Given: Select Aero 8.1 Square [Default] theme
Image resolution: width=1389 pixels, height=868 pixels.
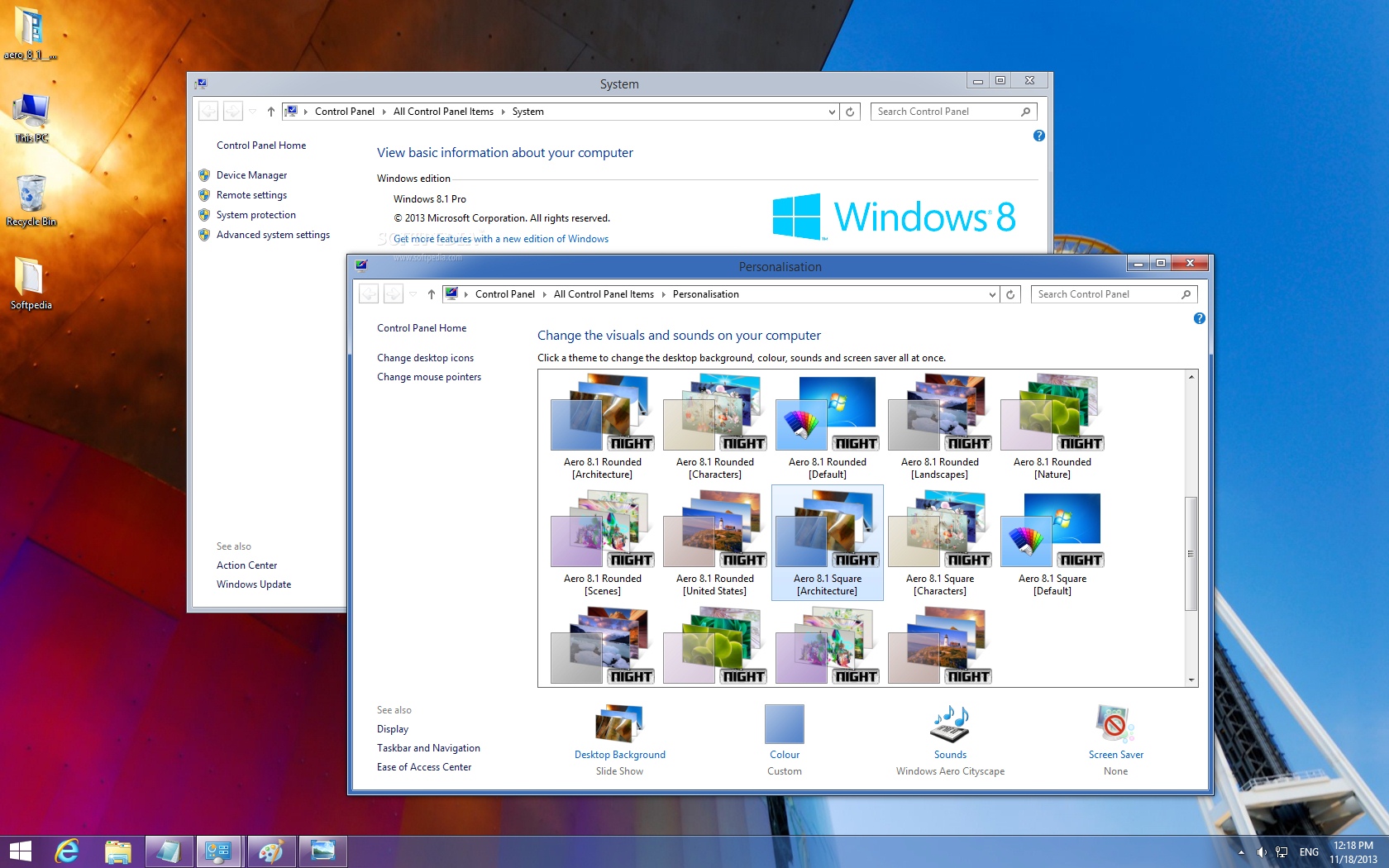Looking at the screenshot, I should pyautogui.click(x=1052, y=543).
